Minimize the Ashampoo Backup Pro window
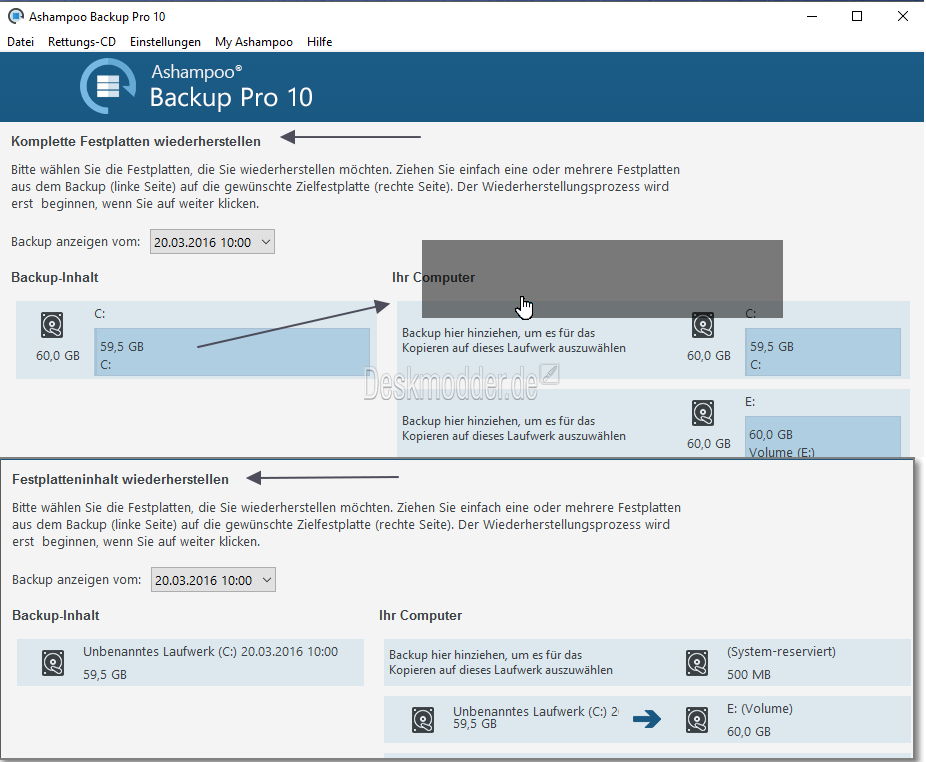 click(812, 17)
